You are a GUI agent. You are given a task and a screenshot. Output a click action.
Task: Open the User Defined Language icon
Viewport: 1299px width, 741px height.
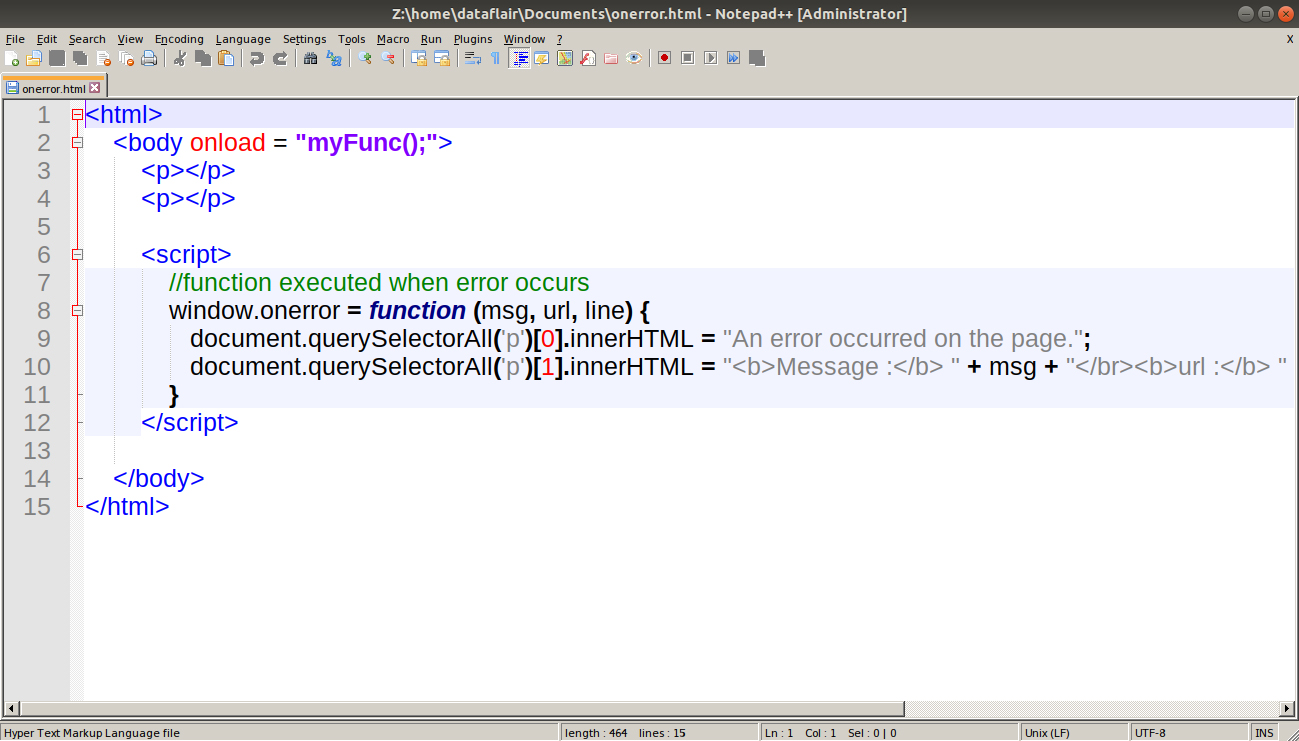[542, 58]
